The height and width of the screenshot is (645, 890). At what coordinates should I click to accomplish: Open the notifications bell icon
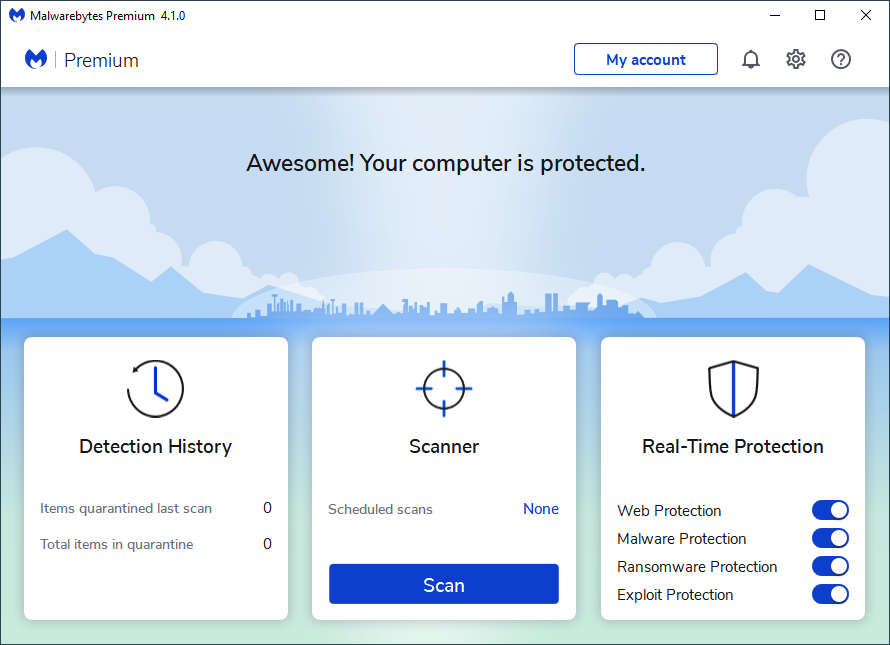pyautogui.click(x=750, y=60)
